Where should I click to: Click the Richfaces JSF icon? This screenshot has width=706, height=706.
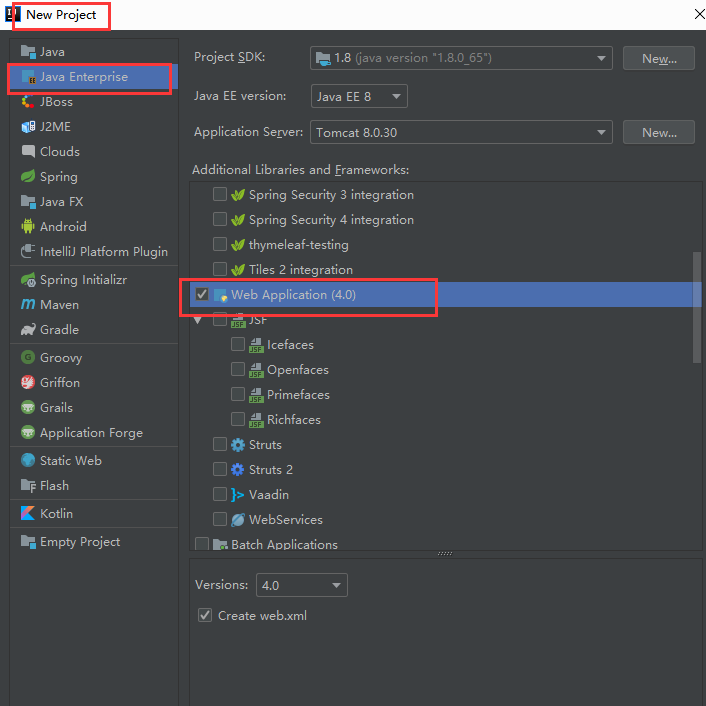click(x=256, y=420)
